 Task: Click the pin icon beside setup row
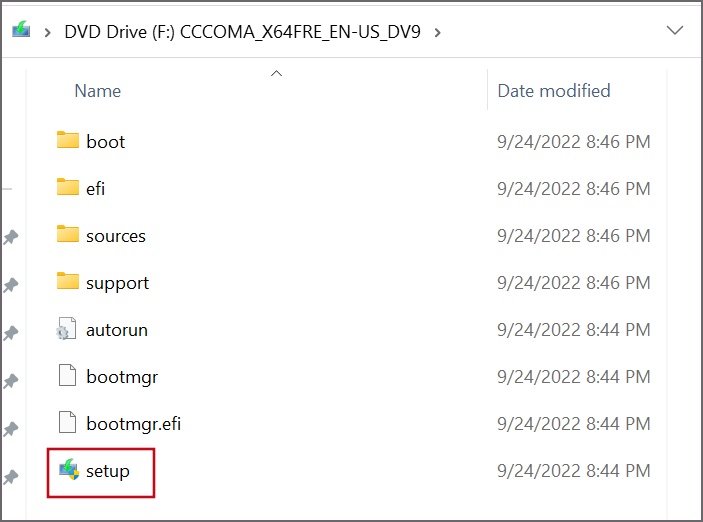coord(11,477)
